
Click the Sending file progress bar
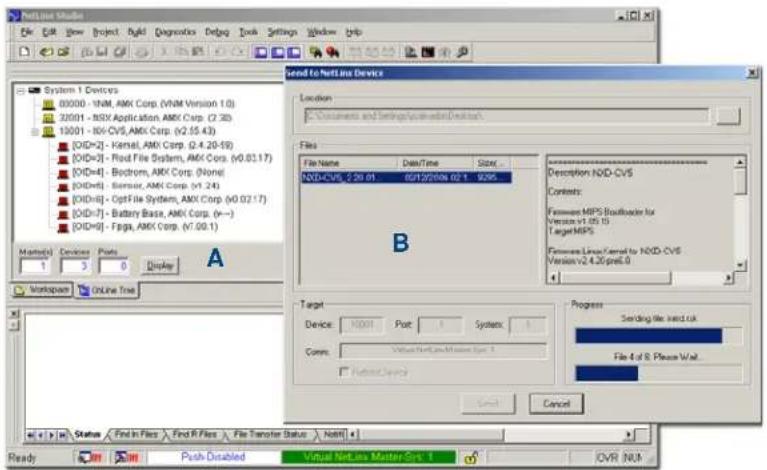coord(658,336)
